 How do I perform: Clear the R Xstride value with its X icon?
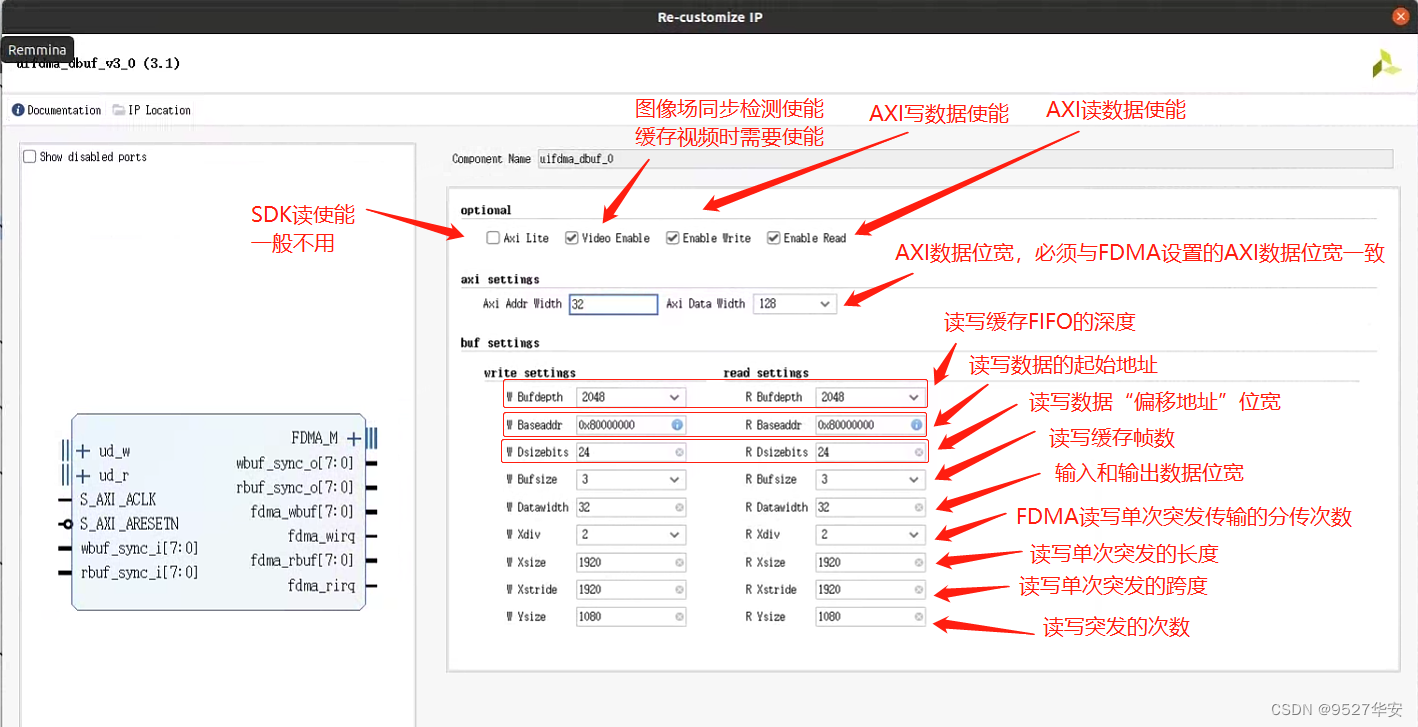click(x=918, y=590)
